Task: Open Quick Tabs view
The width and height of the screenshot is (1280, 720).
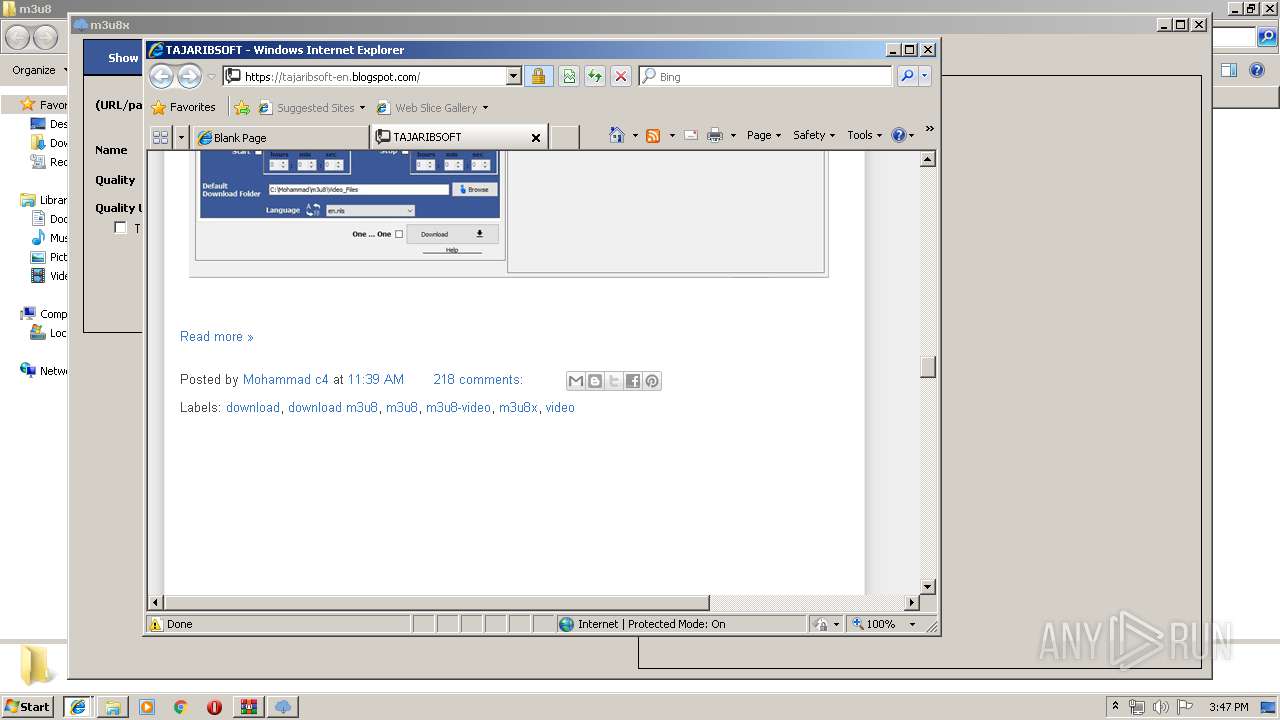Action: (x=160, y=137)
